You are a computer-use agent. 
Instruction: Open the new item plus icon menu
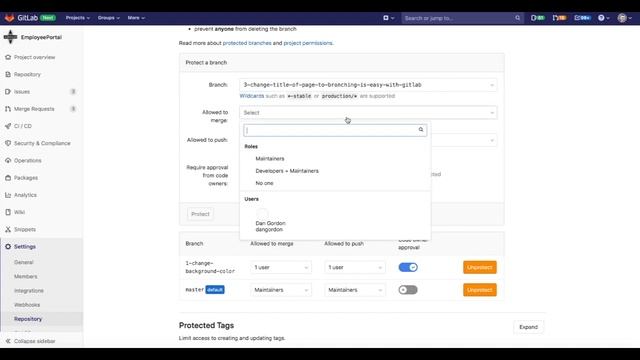point(388,18)
